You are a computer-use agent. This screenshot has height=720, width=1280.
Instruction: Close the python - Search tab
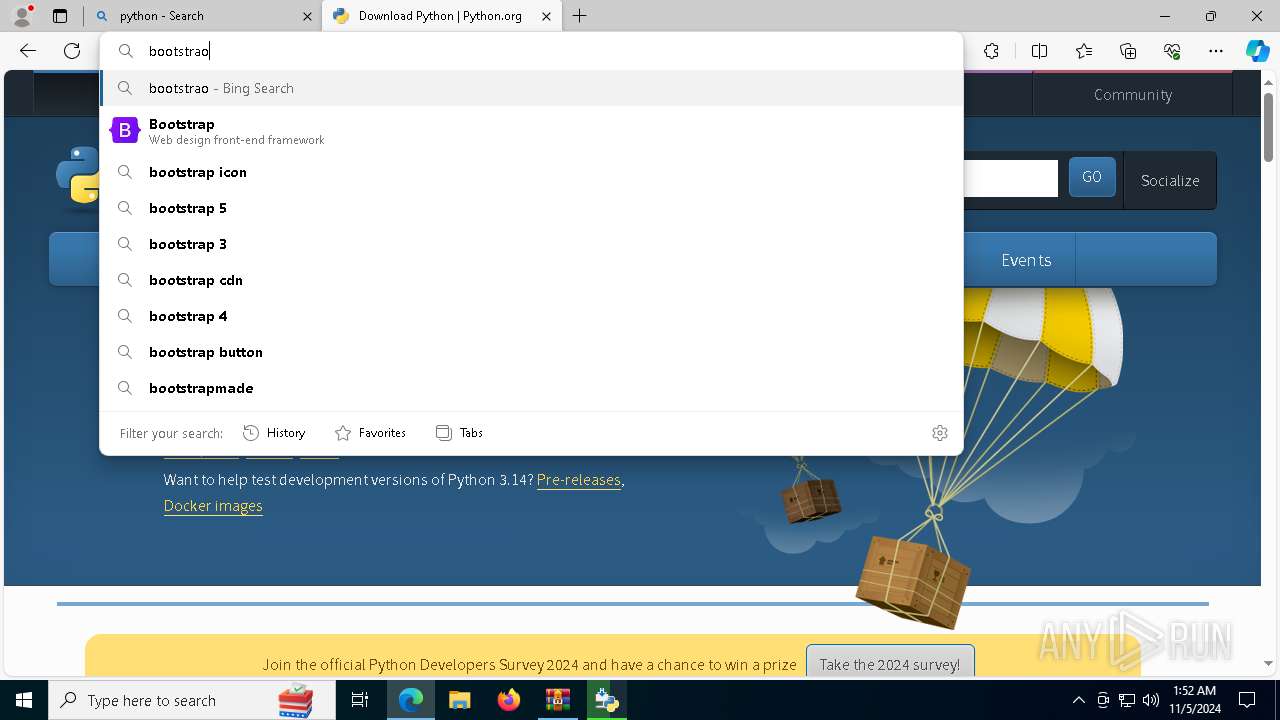[307, 16]
